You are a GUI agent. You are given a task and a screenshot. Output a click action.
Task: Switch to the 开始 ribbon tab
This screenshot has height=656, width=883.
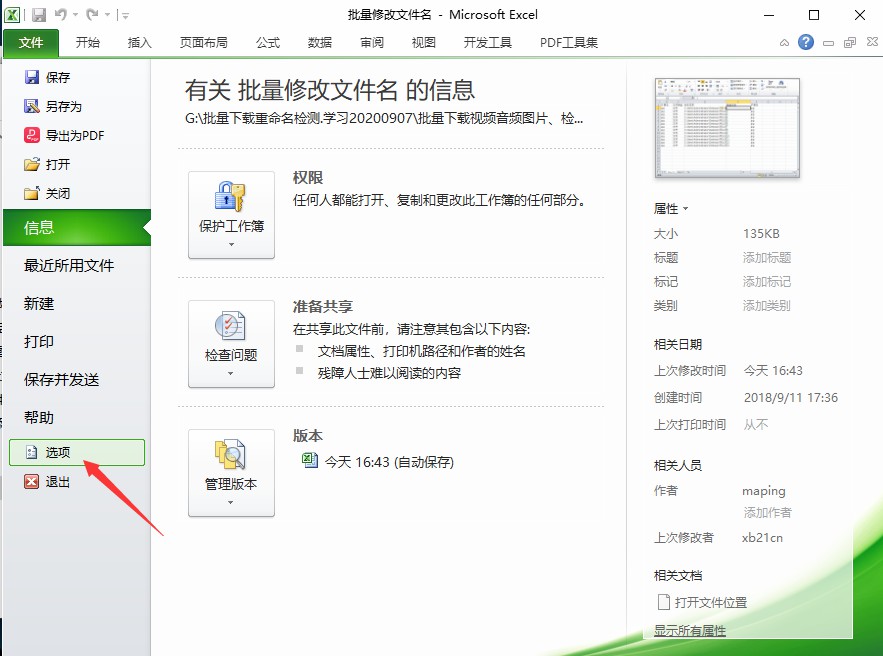pos(87,43)
